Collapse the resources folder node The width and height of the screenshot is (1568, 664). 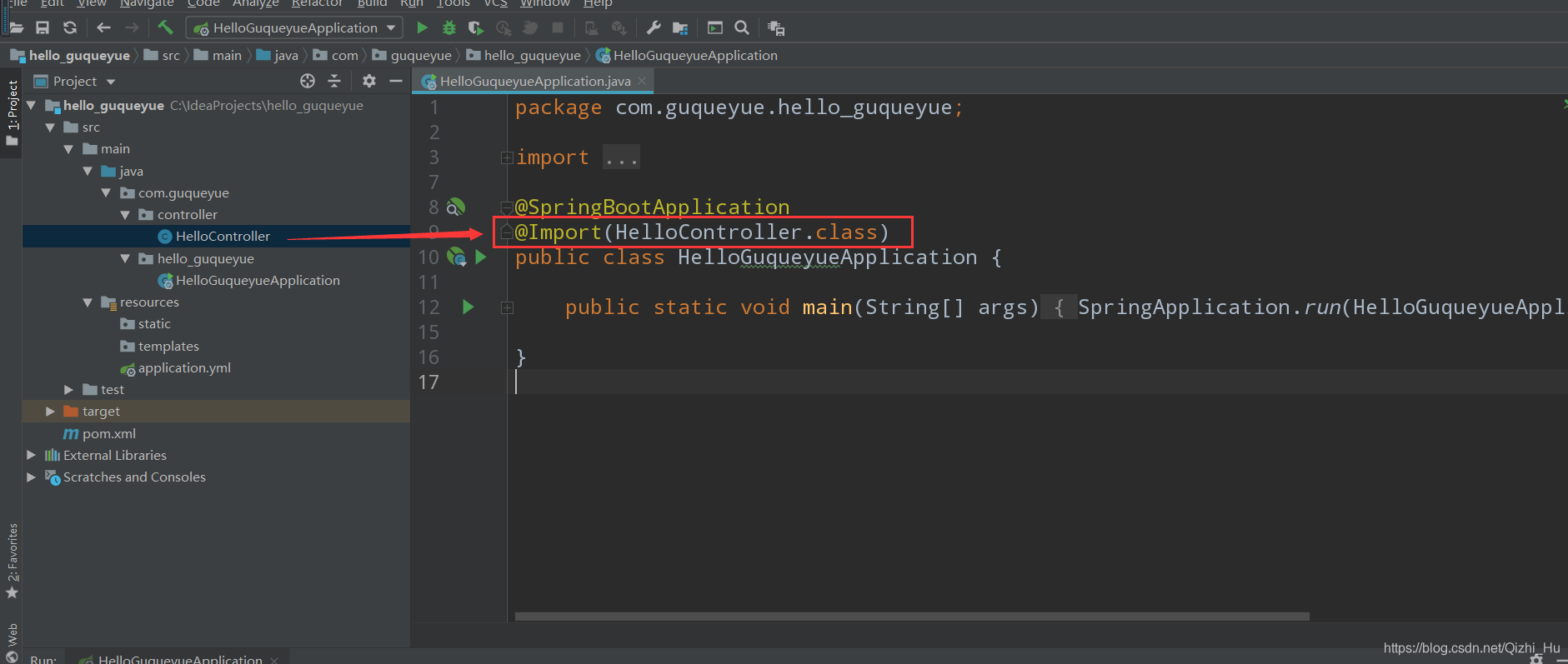(88, 302)
